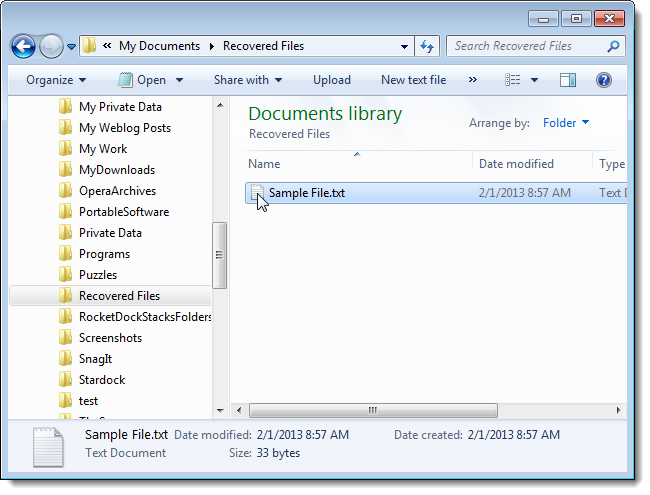The width and height of the screenshot is (650, 495).
Task: Click the Stardock folder icon
Action: (x=65, y=379)
